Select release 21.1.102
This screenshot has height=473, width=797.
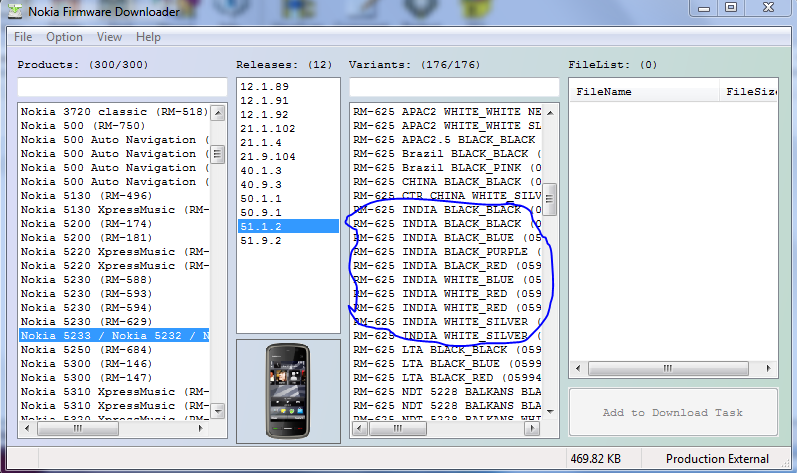click(288, 129)
